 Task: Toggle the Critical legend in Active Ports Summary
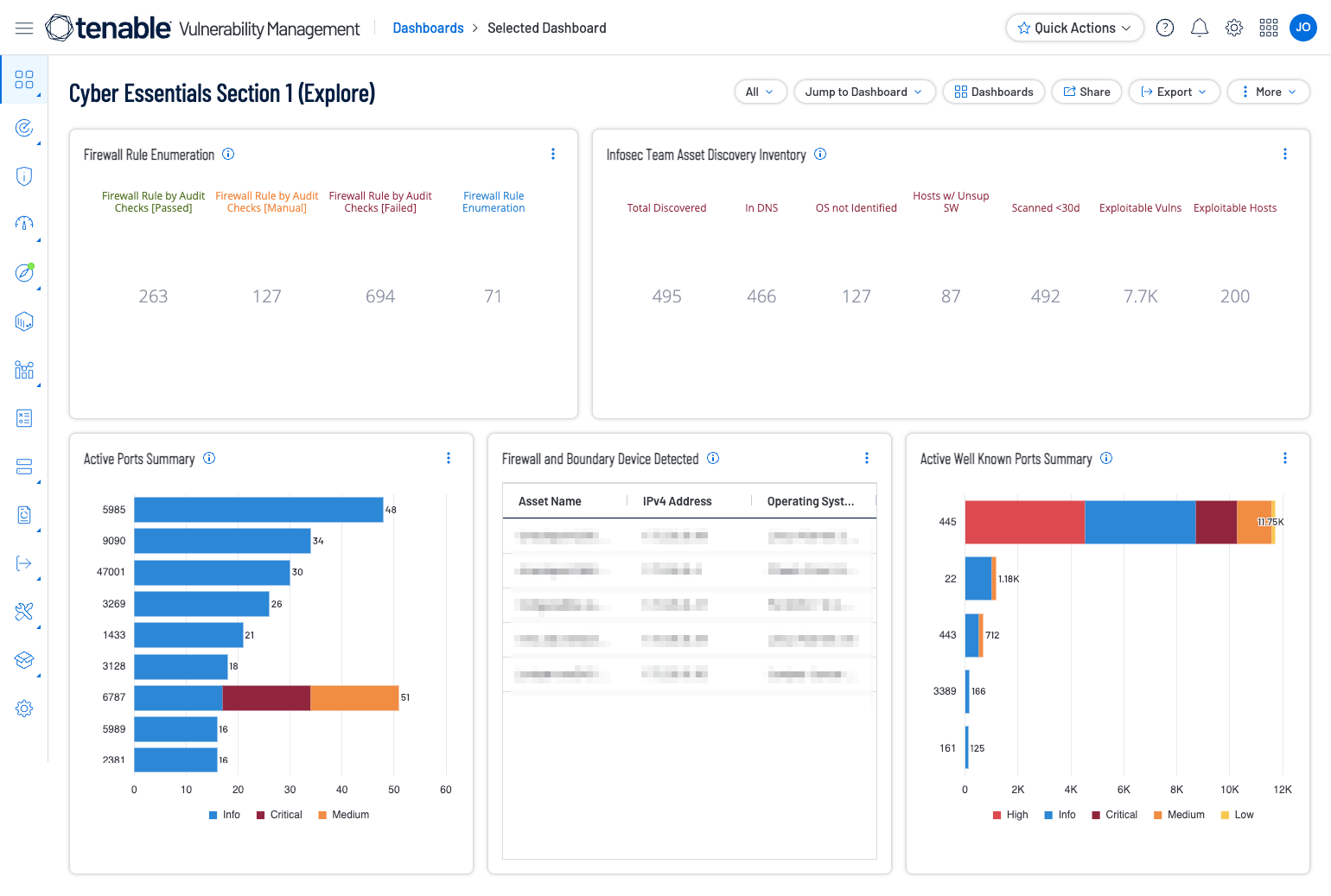279,815
